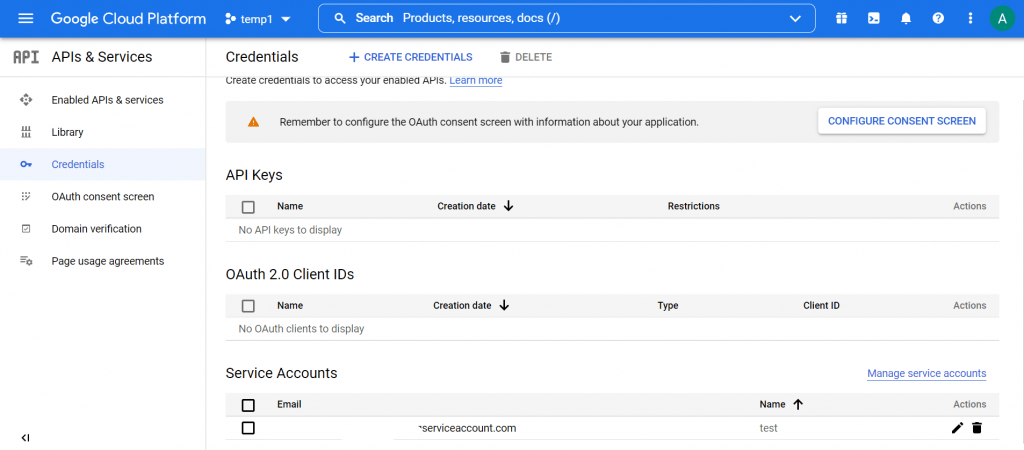Click CONFIGURE CONSENT SCREEN button

902,121
